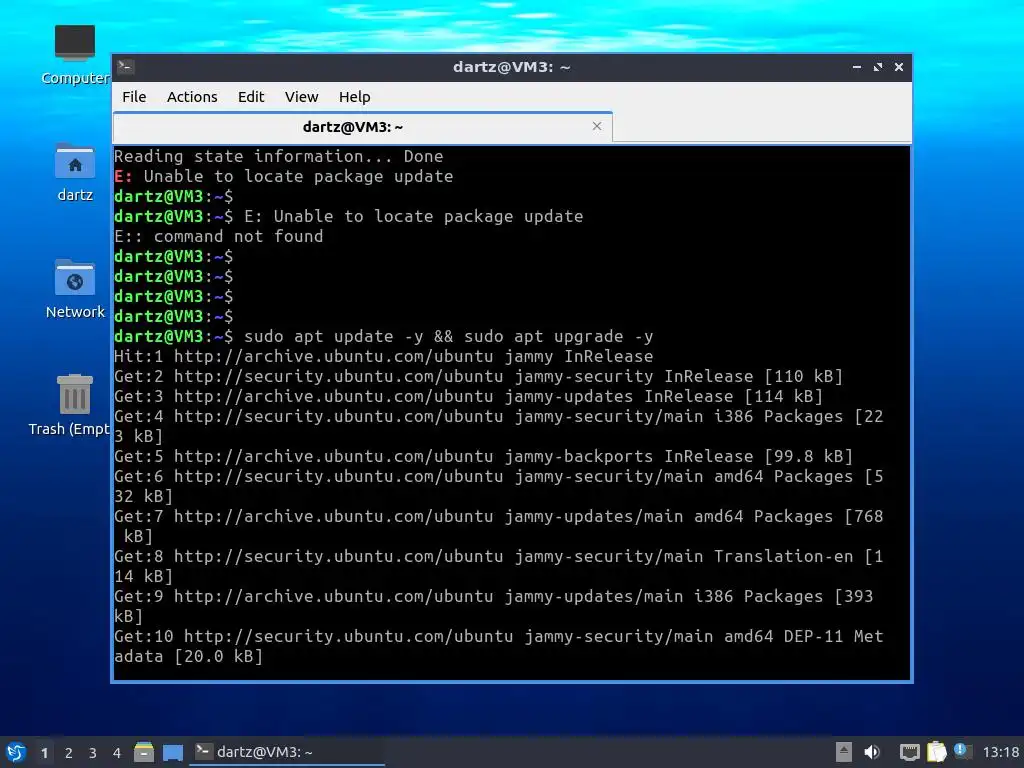The image size is (1024, 768).
Task: Switch to workspace 1
Action: pyautogui.click(x=44, y=753)
